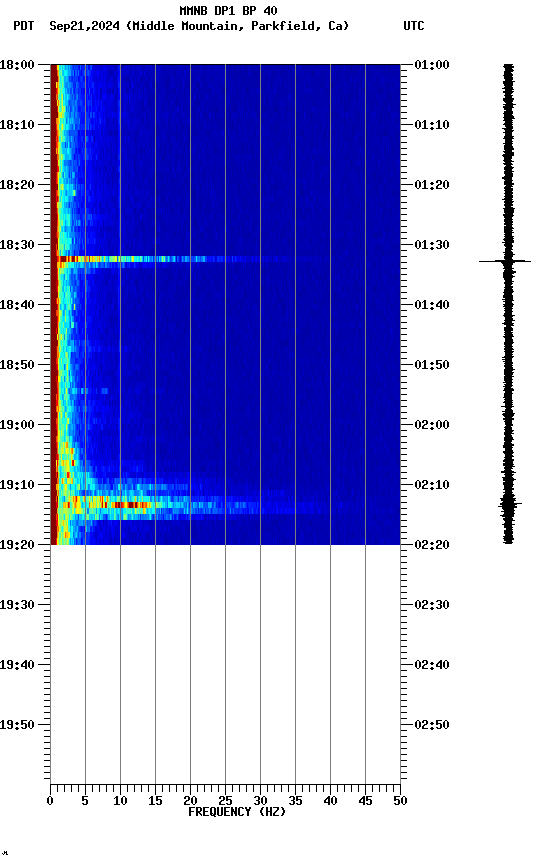Click the '01:40' UTC time label
The width and height of the screenshot is (552, 864).
432,305
